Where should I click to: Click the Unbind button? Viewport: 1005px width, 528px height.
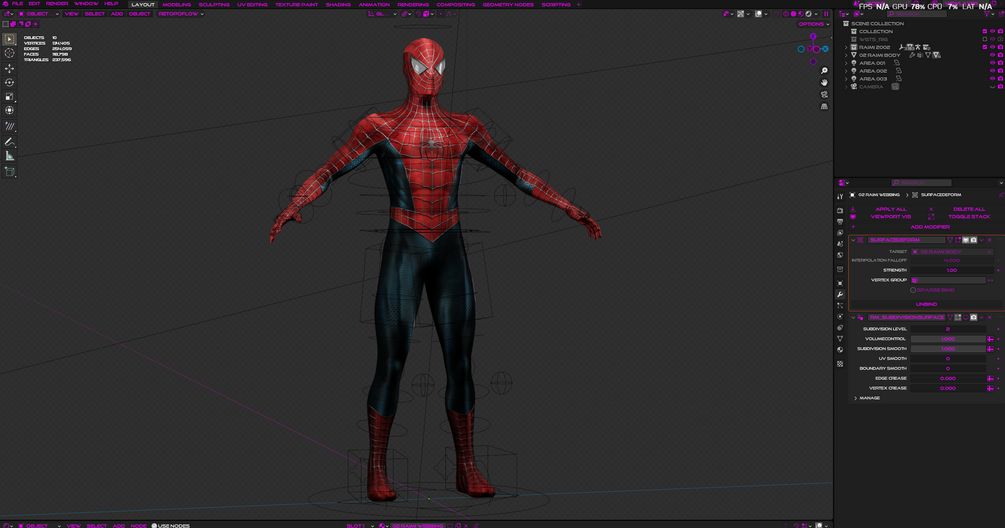926,304
